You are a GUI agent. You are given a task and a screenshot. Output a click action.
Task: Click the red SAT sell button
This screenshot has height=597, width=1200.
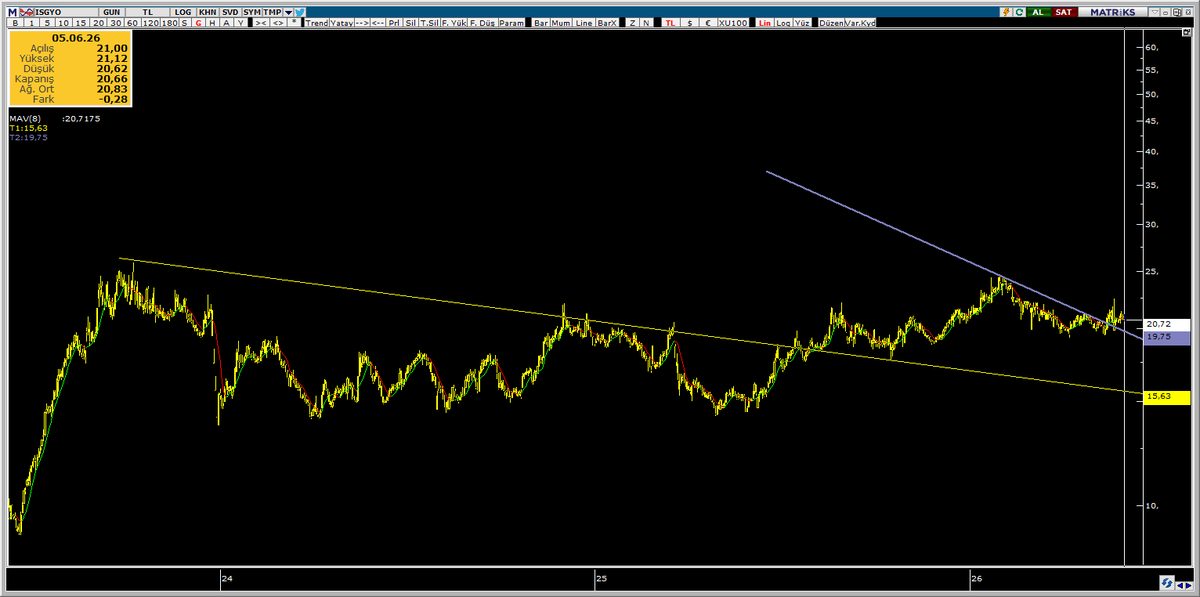tap(1064, 12)
